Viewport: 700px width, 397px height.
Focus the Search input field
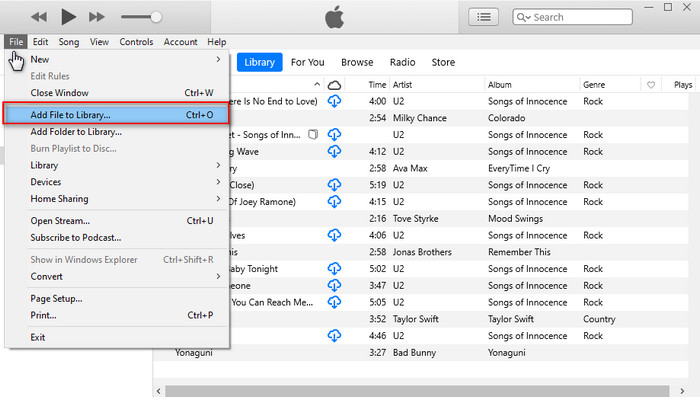tap(572, 17)
